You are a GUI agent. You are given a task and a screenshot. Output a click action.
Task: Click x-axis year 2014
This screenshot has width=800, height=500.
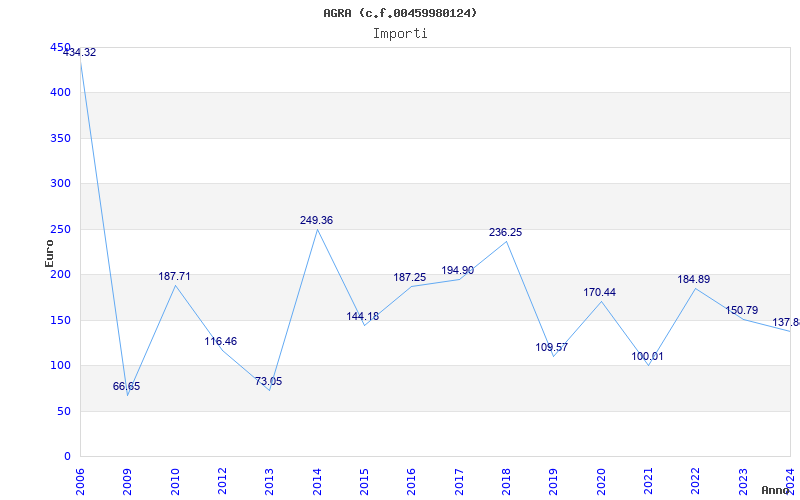point(317,481)
